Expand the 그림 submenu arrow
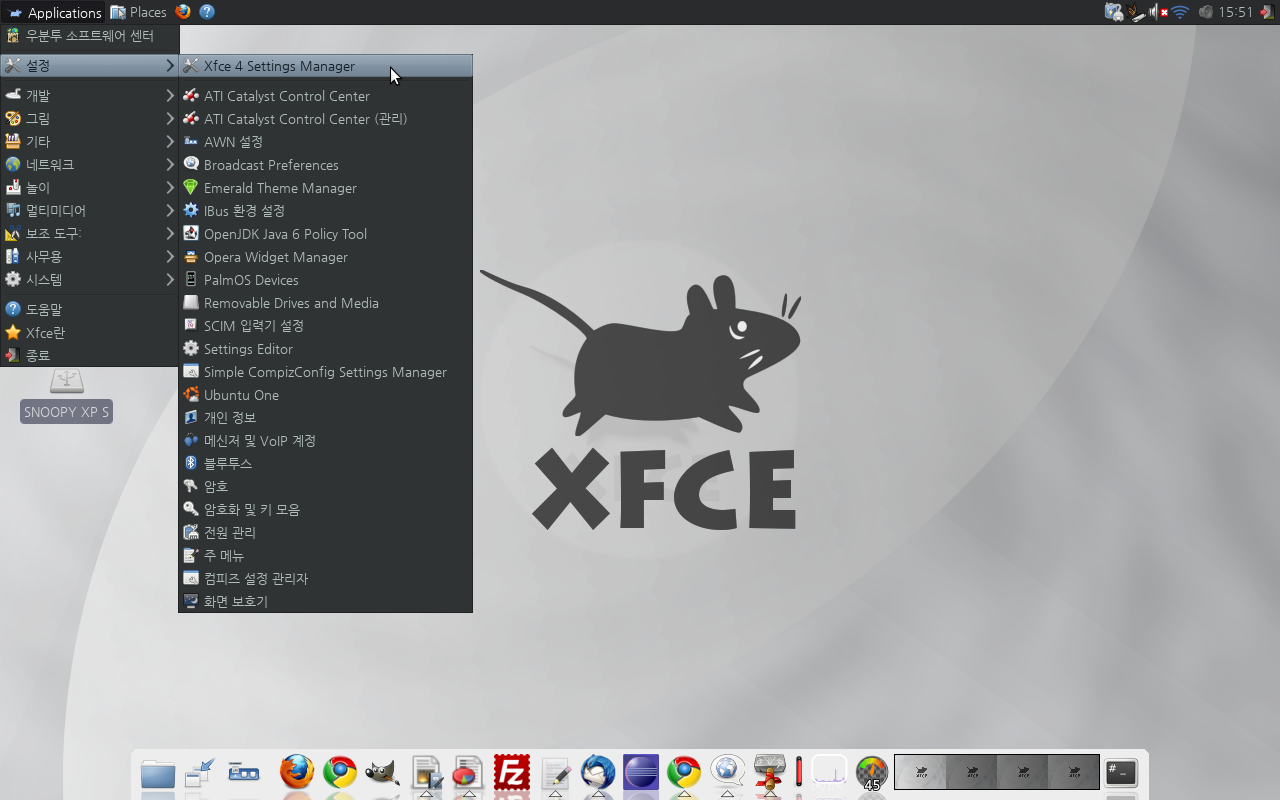 pyautogui.click(x=170, y=119)
